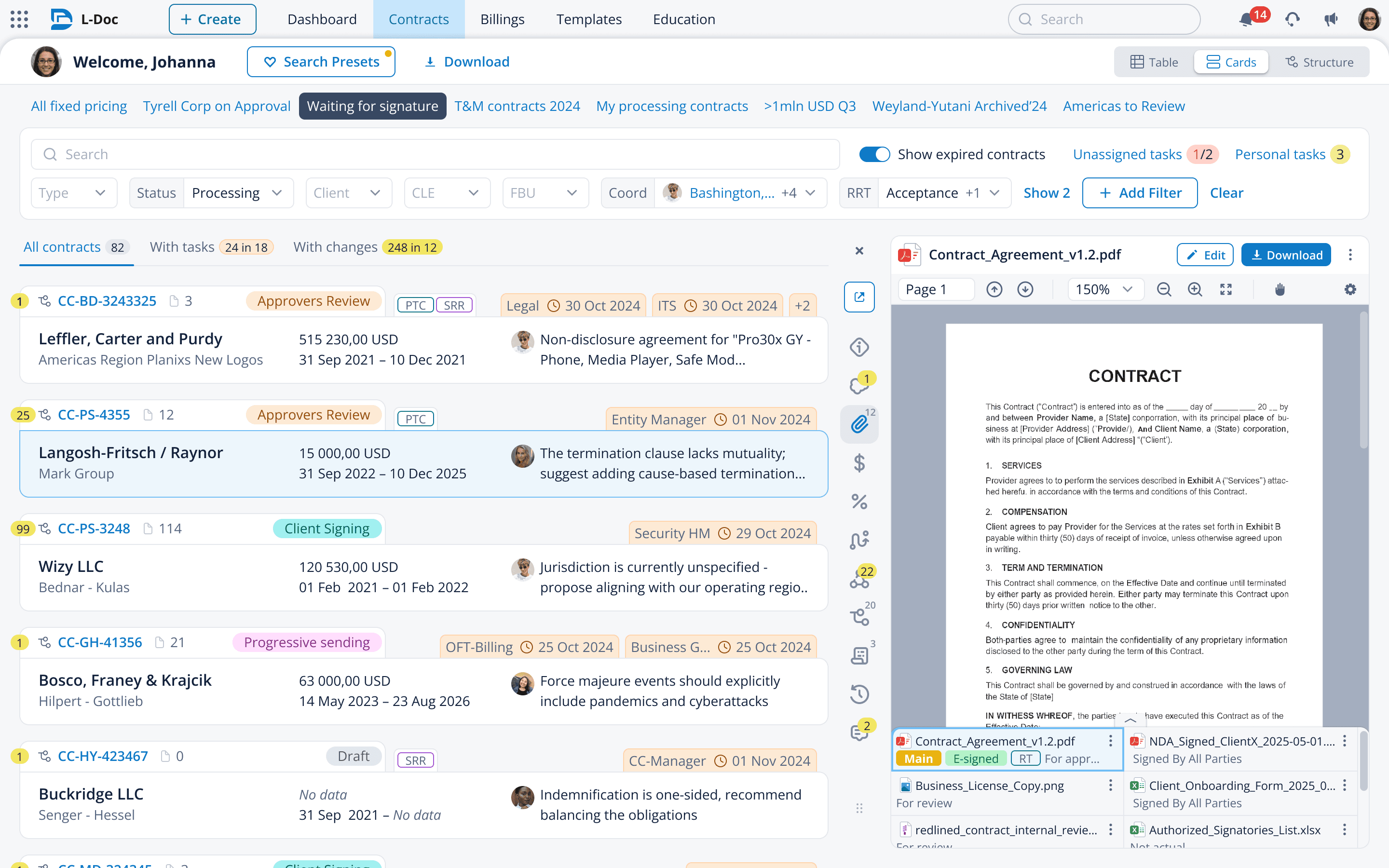Open the Client filter dropdown
The width and height of the screenshot is (1389, 868).
[x=348, y=193]
